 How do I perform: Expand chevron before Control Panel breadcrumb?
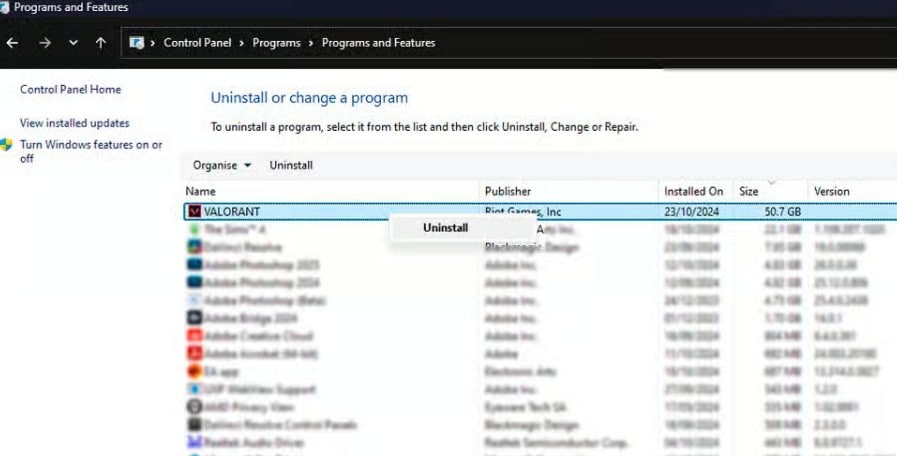[153, 43]
